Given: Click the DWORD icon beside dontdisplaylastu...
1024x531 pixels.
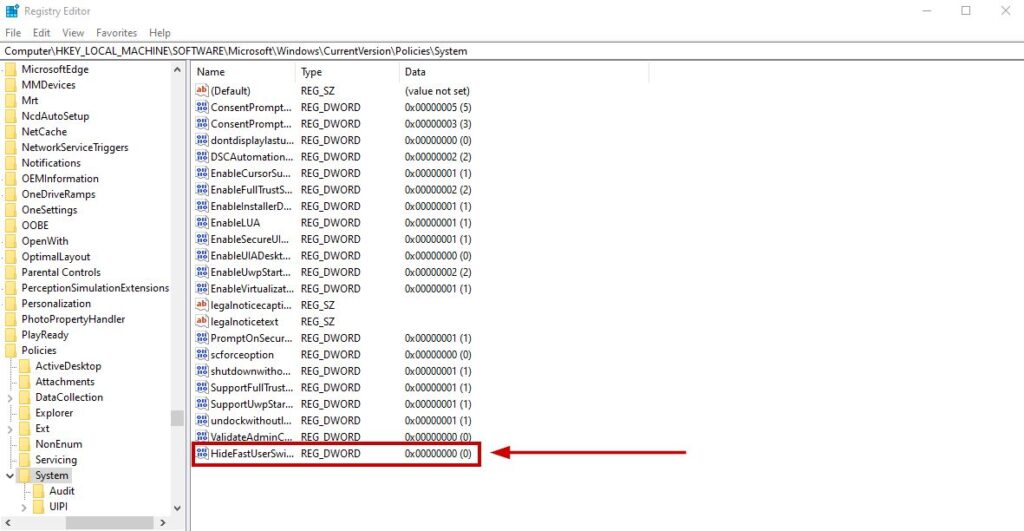Looking at the screenshot, I should click(x=202, y=140).
